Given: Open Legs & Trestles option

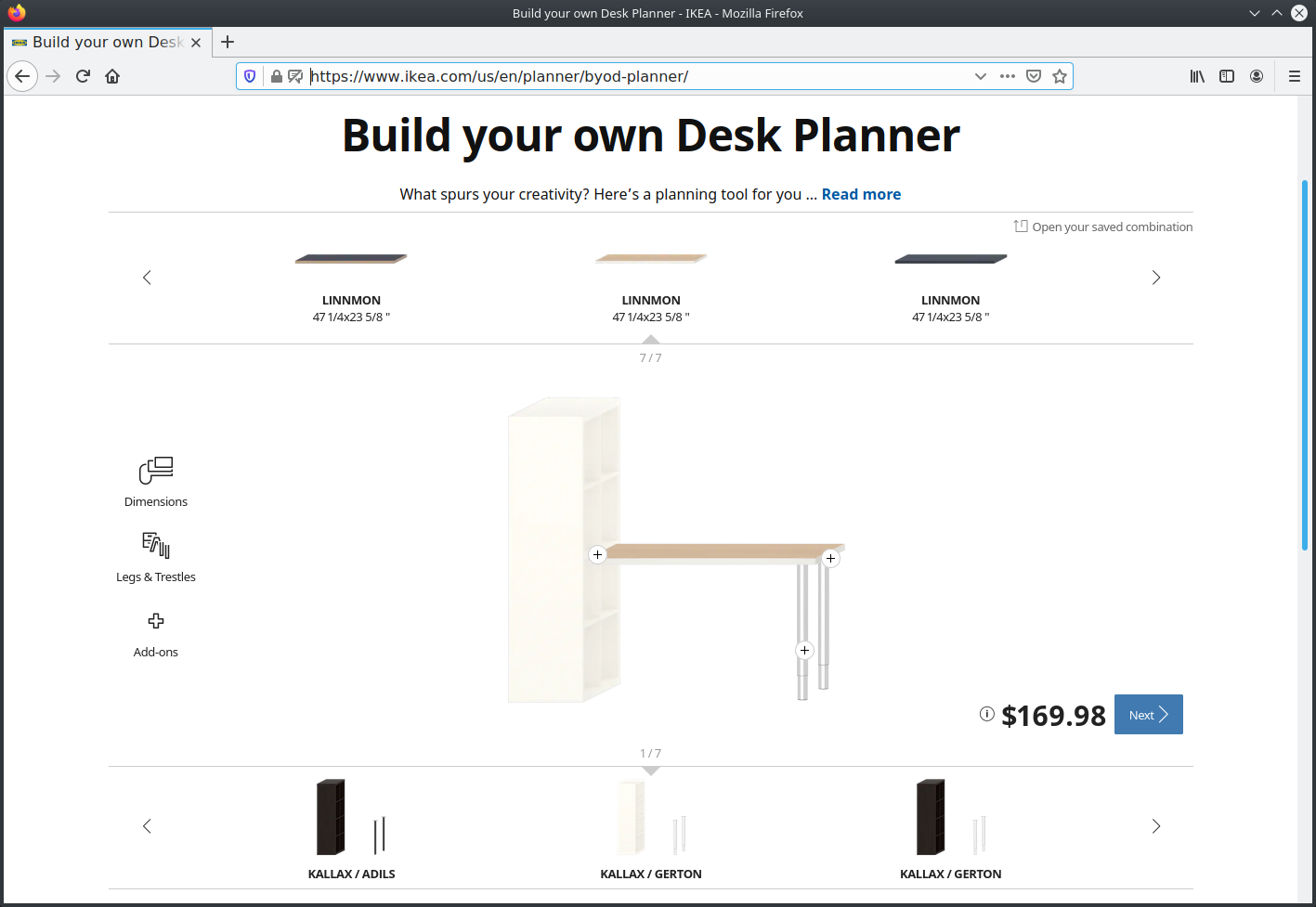Looking at the screenshot, I should pos(156,557).
